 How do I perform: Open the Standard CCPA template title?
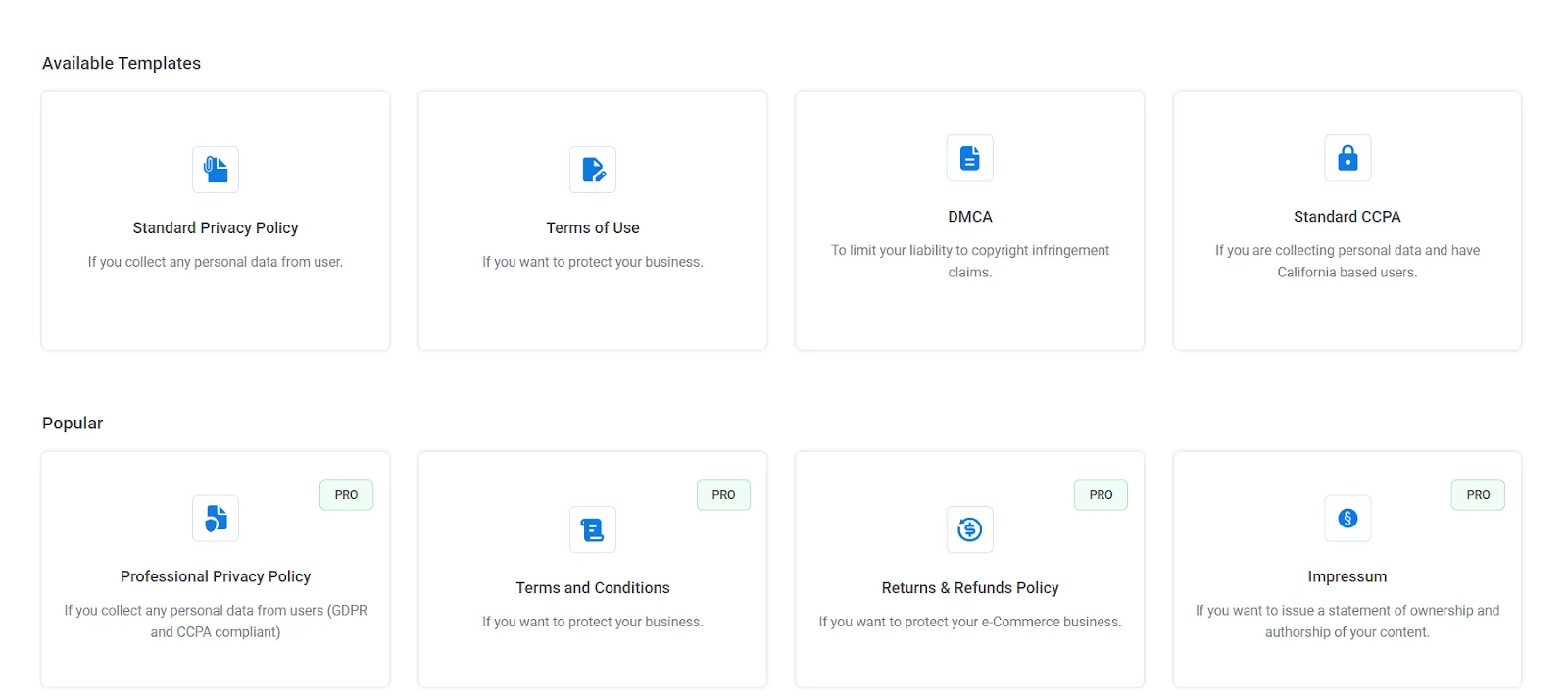coord(1347,216)
